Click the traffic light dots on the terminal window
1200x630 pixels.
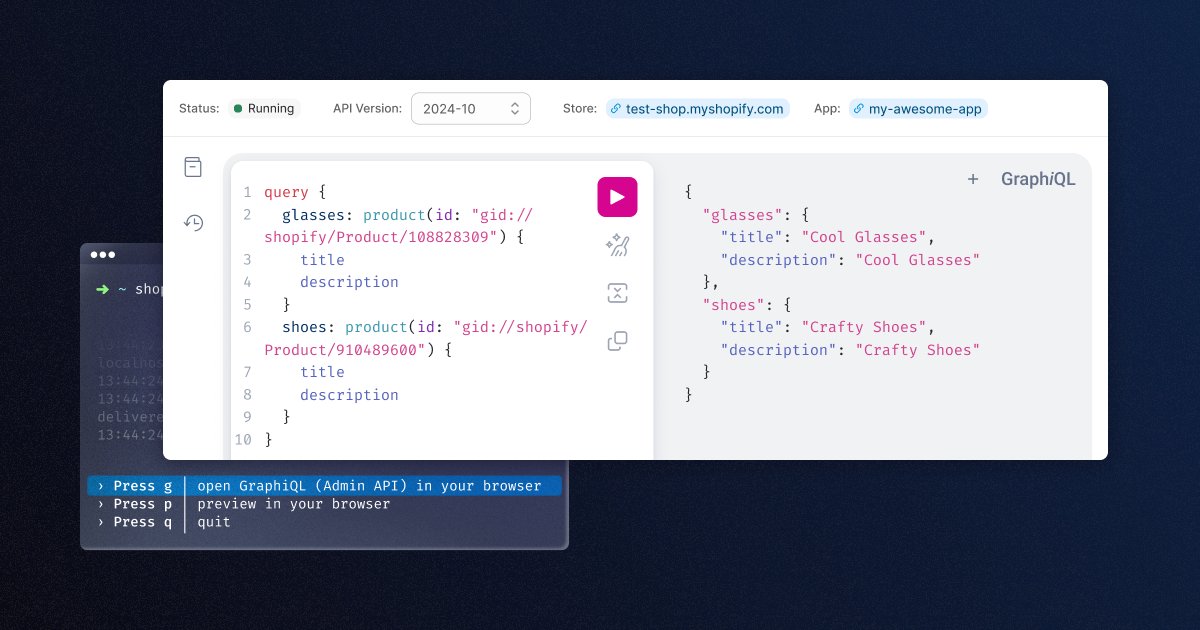click(x=103, y=255)
